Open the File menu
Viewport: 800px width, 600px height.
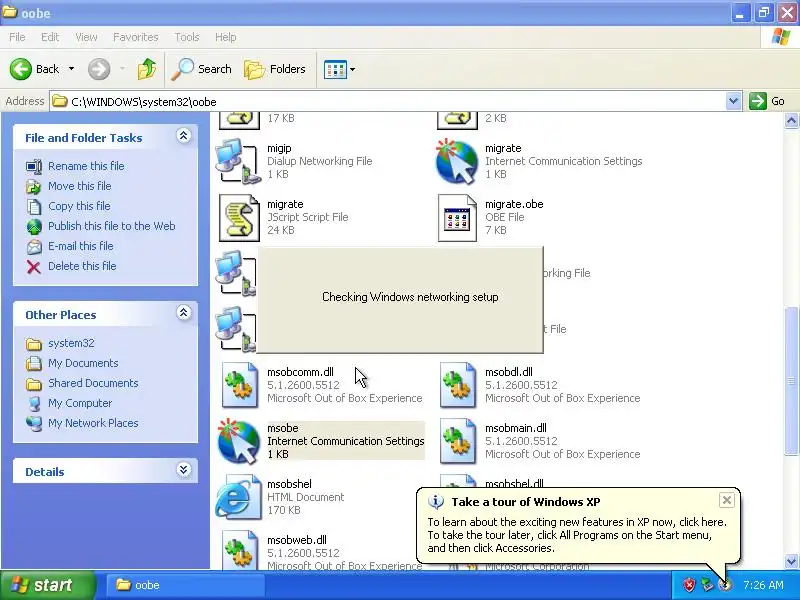pyautogui.click(x=17, y=37)
